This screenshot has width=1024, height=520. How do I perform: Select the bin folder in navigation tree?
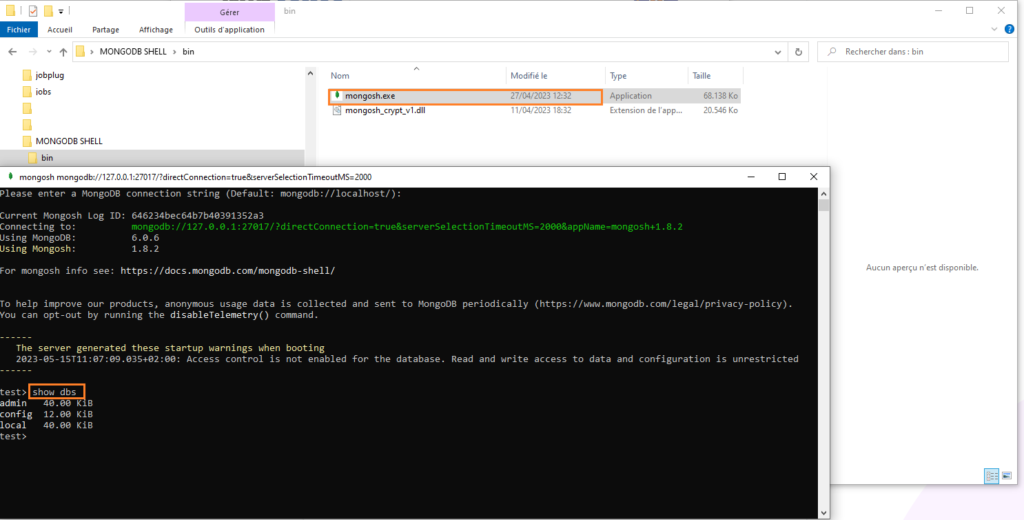point(47,157)
